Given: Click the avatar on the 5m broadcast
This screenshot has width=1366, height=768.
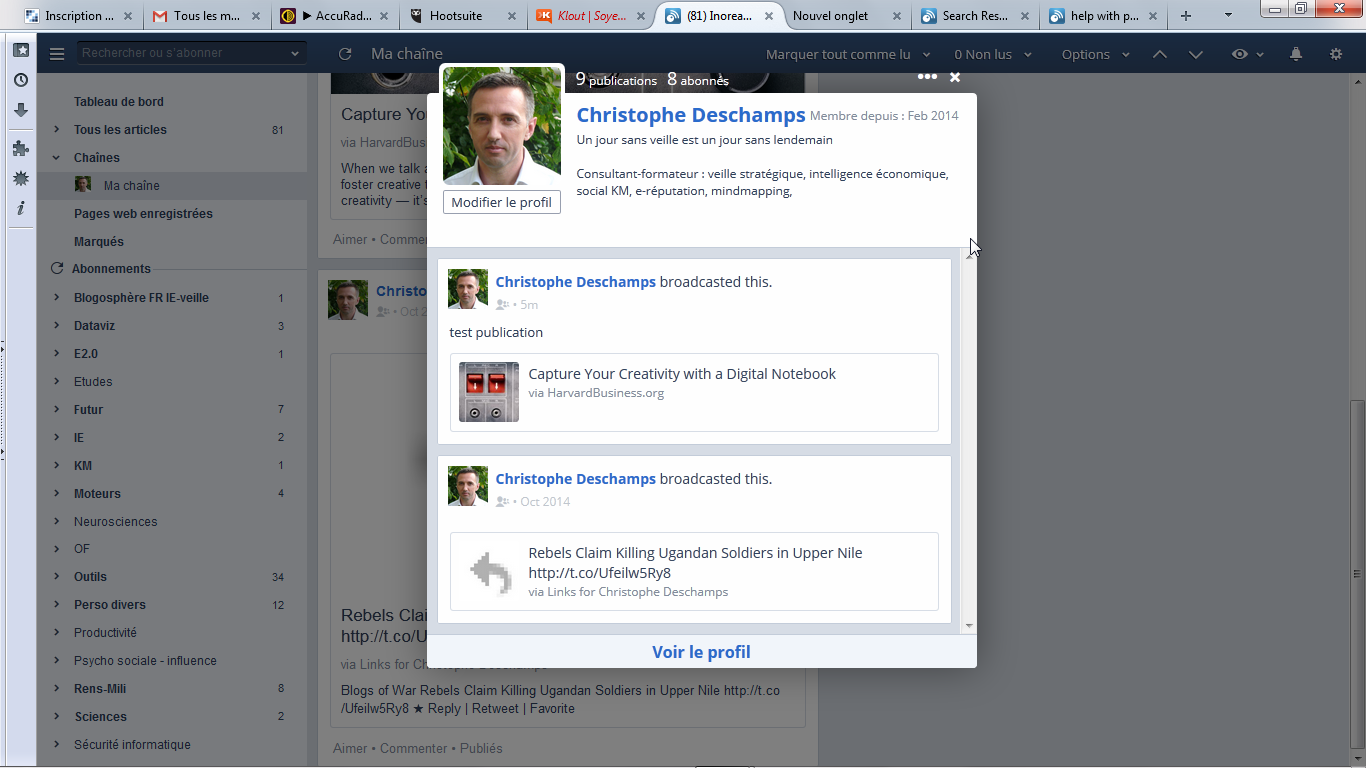Looking at the screenshot, I should click(468, 289).
